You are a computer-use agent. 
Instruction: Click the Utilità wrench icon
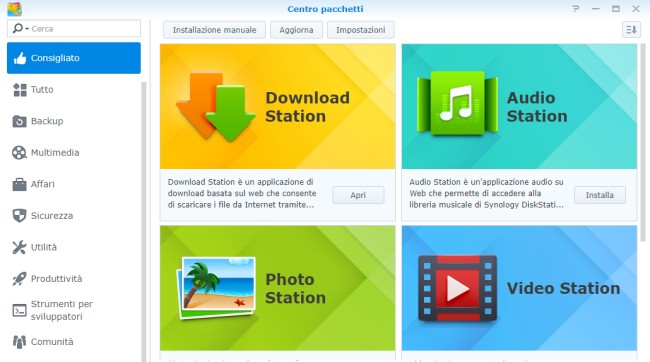click(19, 247)
